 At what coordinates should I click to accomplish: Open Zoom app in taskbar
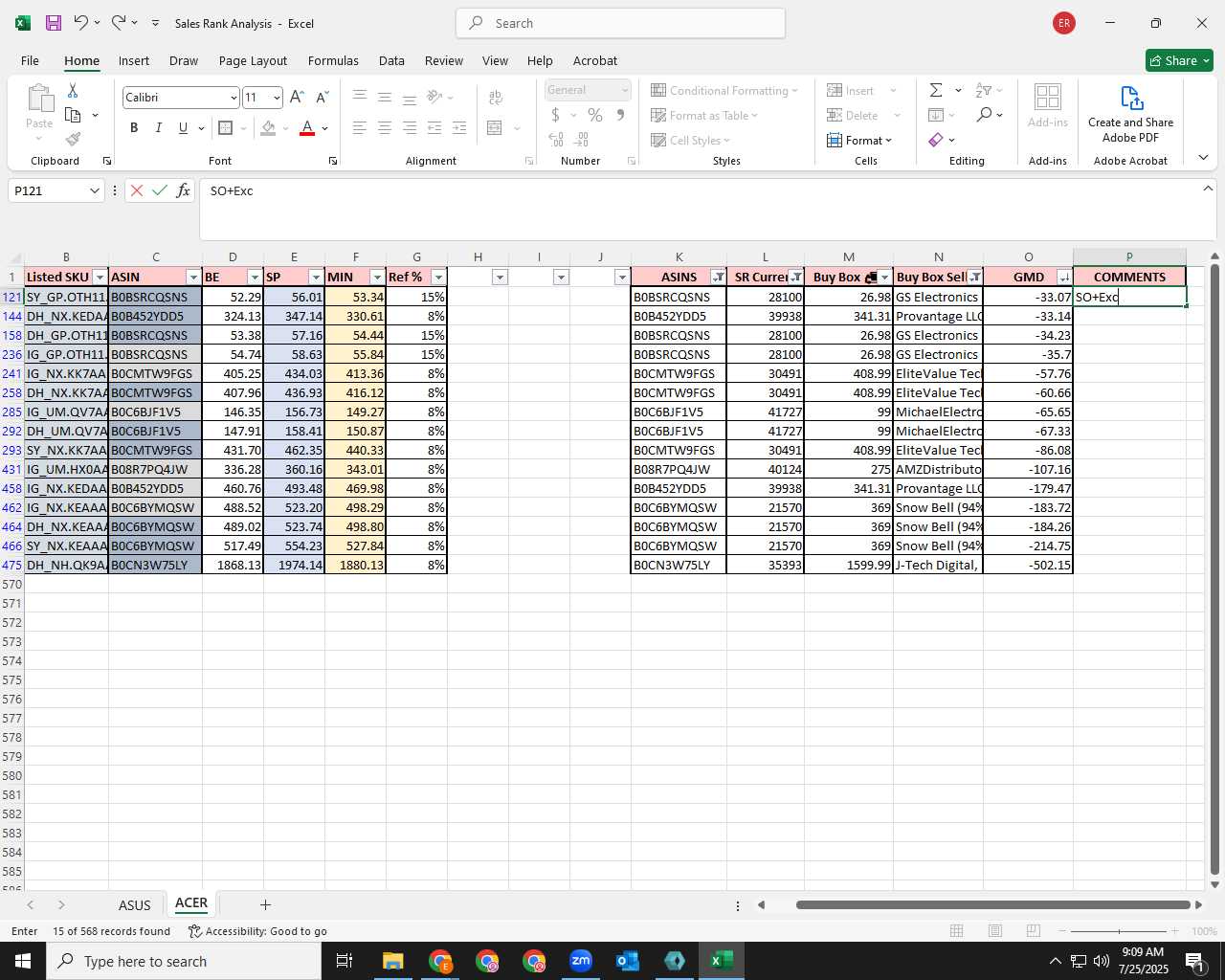coord(581,961)
